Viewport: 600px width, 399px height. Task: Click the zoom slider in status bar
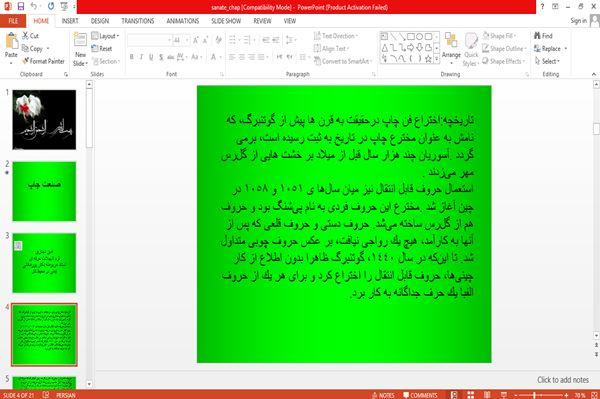point(541,395)
